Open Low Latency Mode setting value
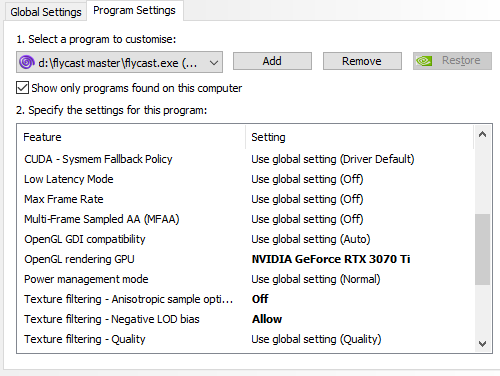 307,179
